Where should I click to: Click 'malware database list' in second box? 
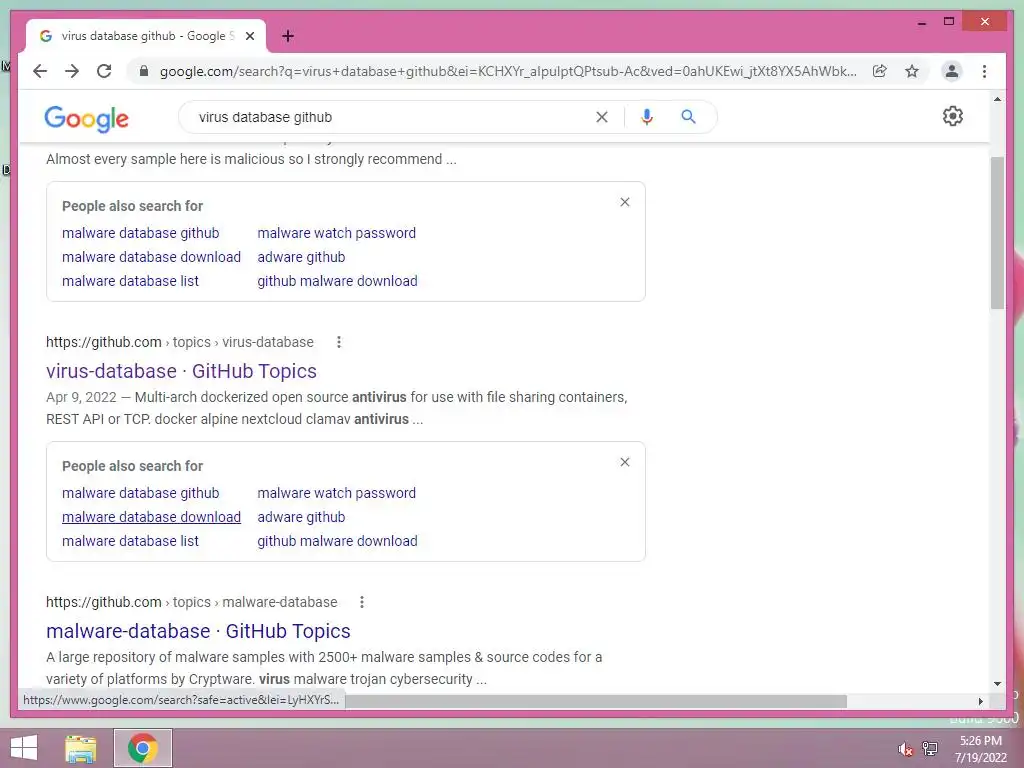click(130, 541)
